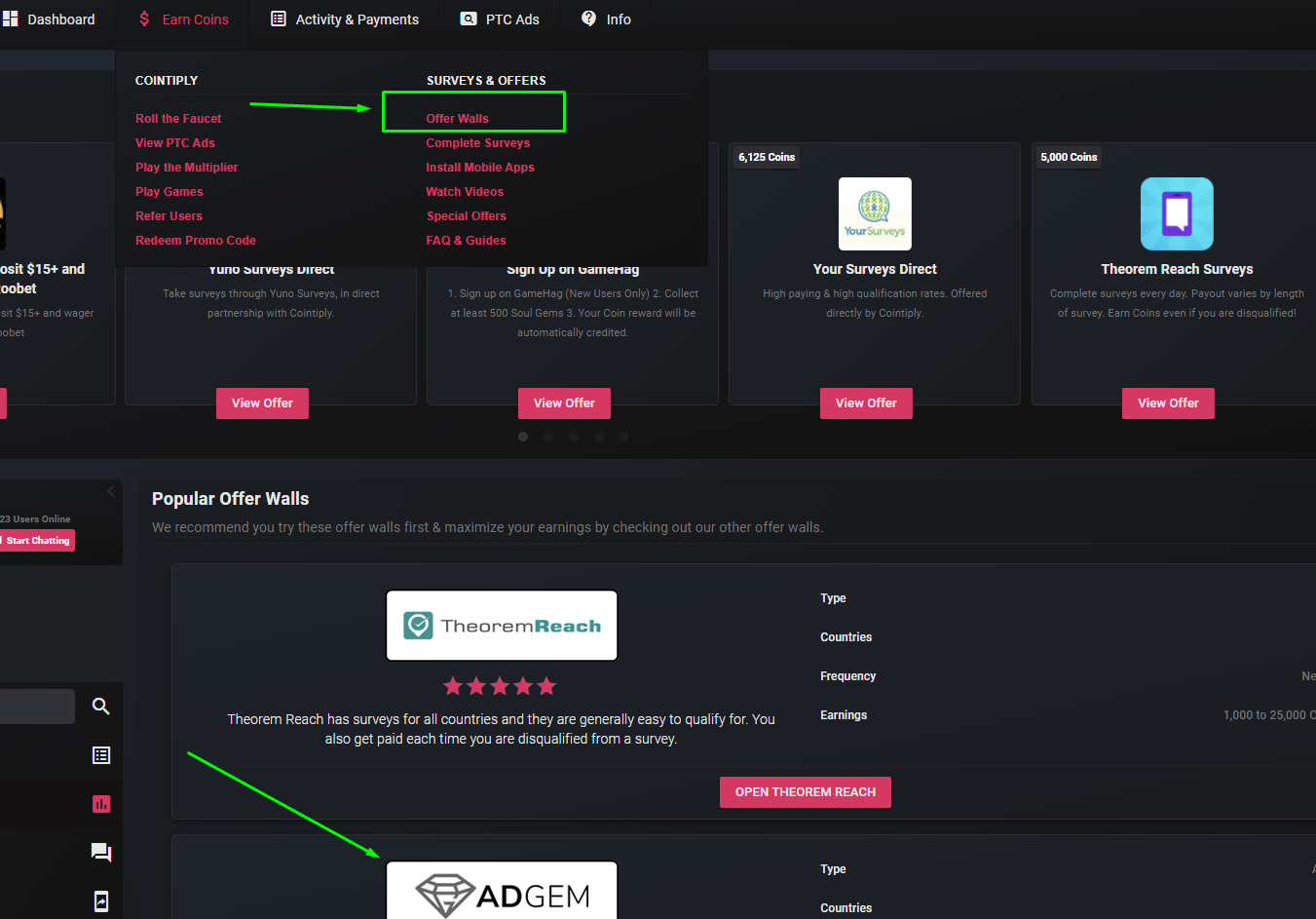The height and width of the screenshot is (919, 1316).
Task: Click the TheoremReach offer wall logo
Action: click(x=502, y=626)
